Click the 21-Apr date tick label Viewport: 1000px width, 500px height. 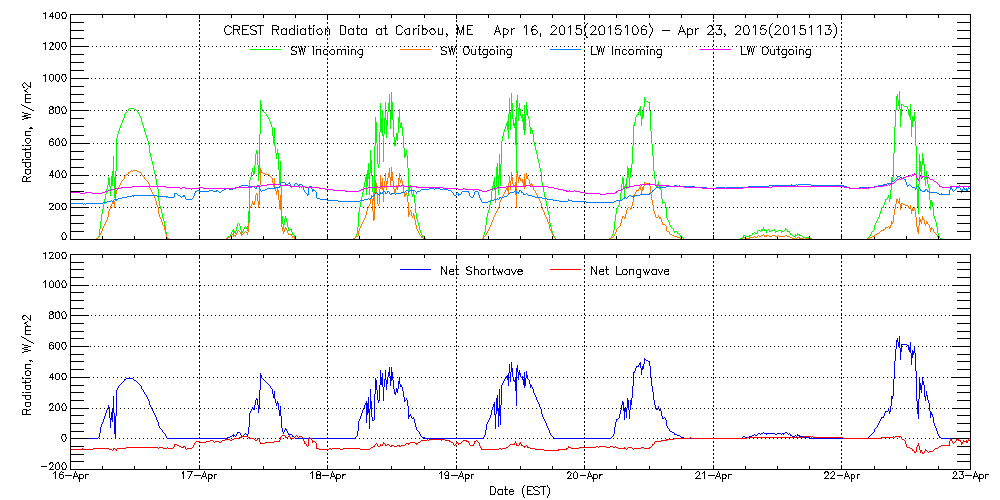(x=713, y=477)
